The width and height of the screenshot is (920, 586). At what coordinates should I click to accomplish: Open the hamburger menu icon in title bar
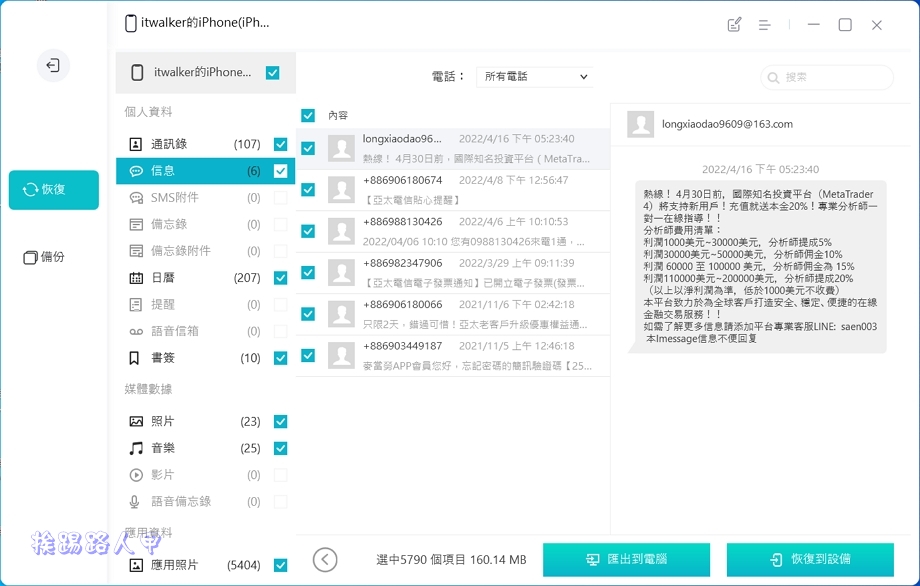(764, 25)
